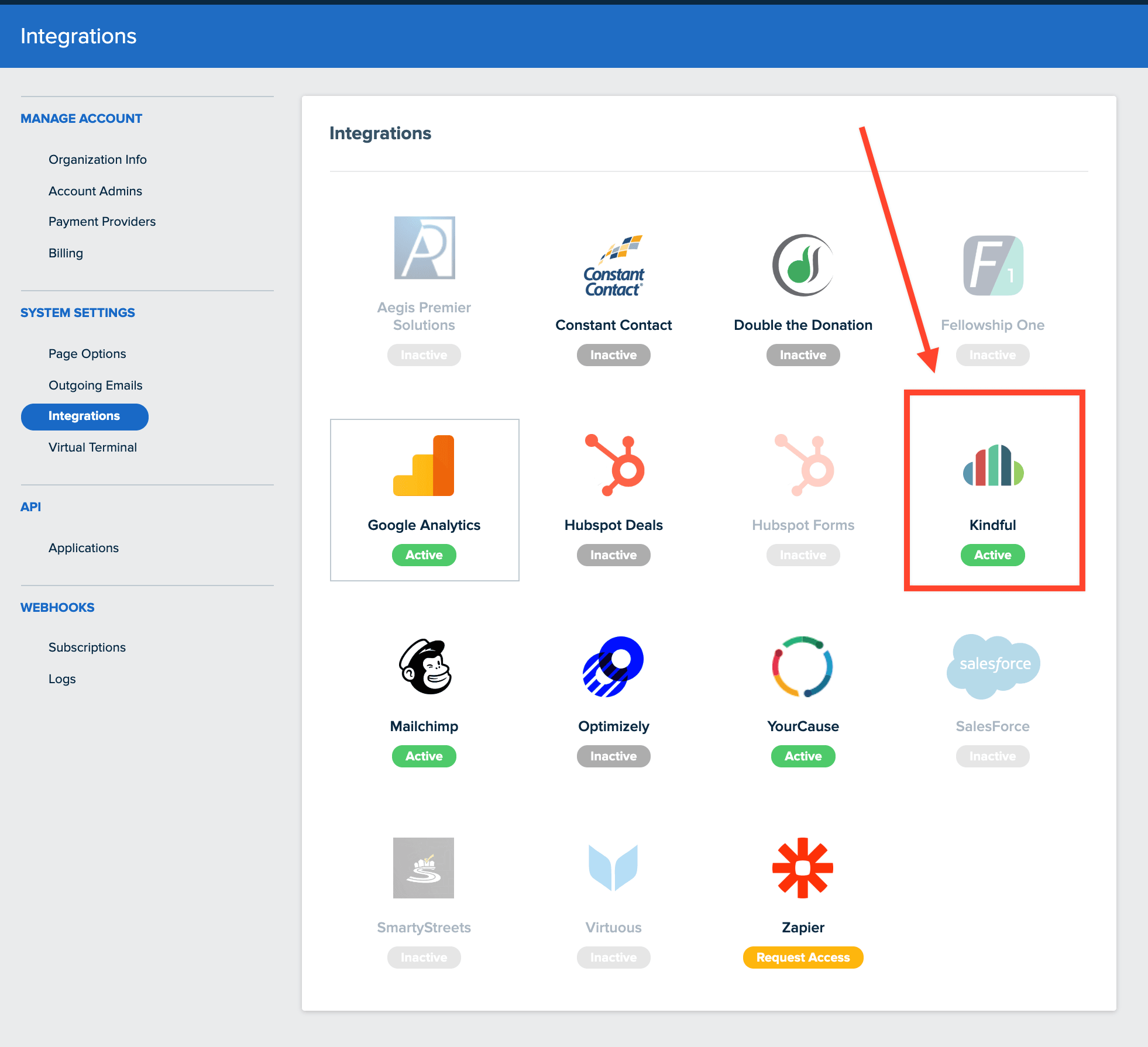Image resolution: width=1148 pixels, height=1047 pixels.
Task: Click the Inactive badge under Optimizely
Action: tap(614, 756)
